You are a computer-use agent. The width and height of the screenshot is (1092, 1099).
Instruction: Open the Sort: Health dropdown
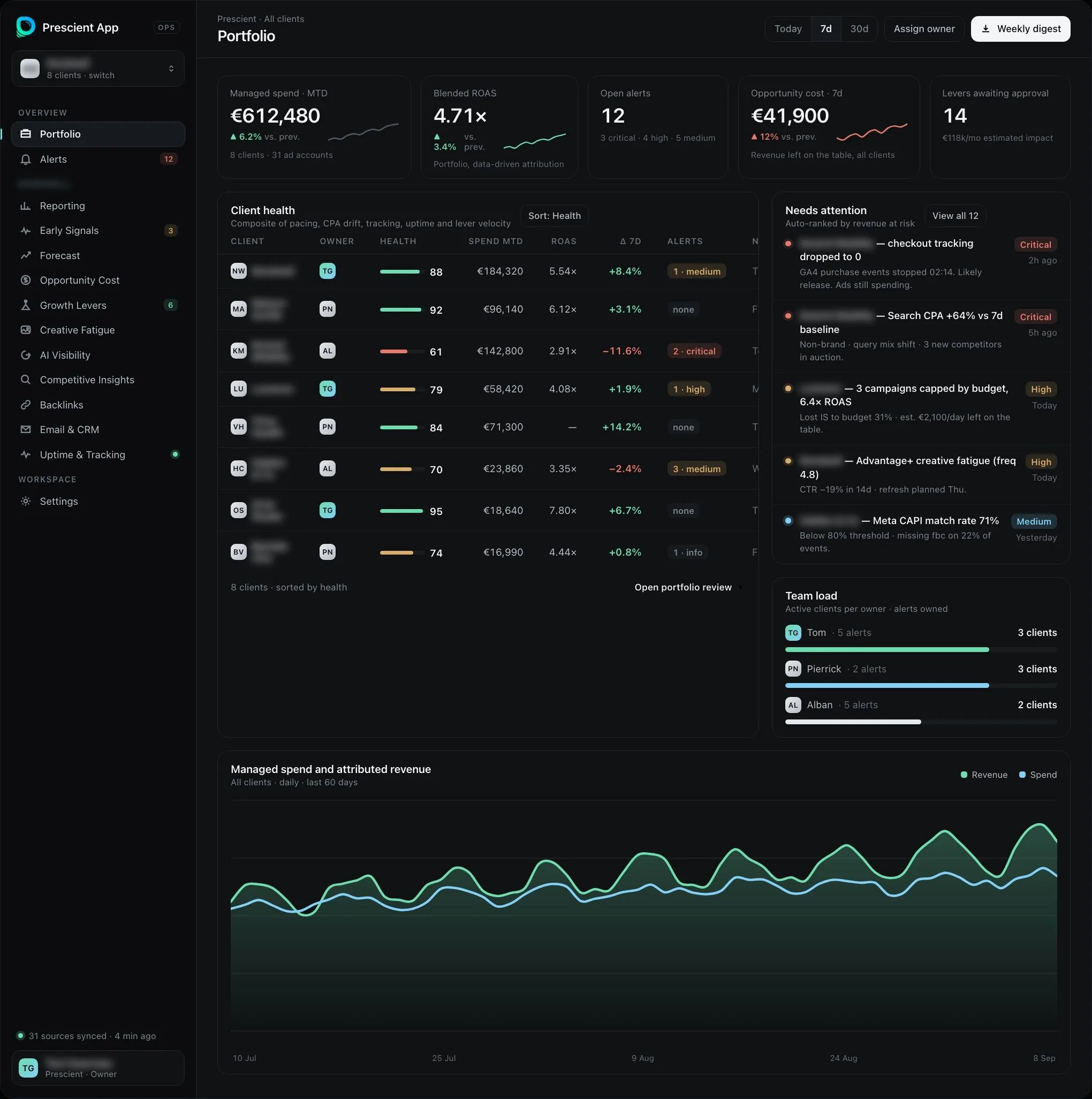pyautogui.click(x=554, y=216)
